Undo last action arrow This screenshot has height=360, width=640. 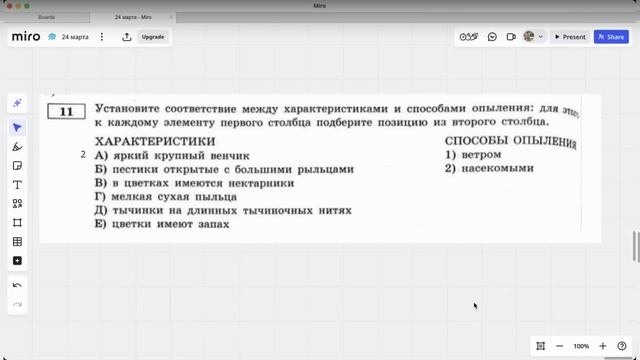(17, 285)
